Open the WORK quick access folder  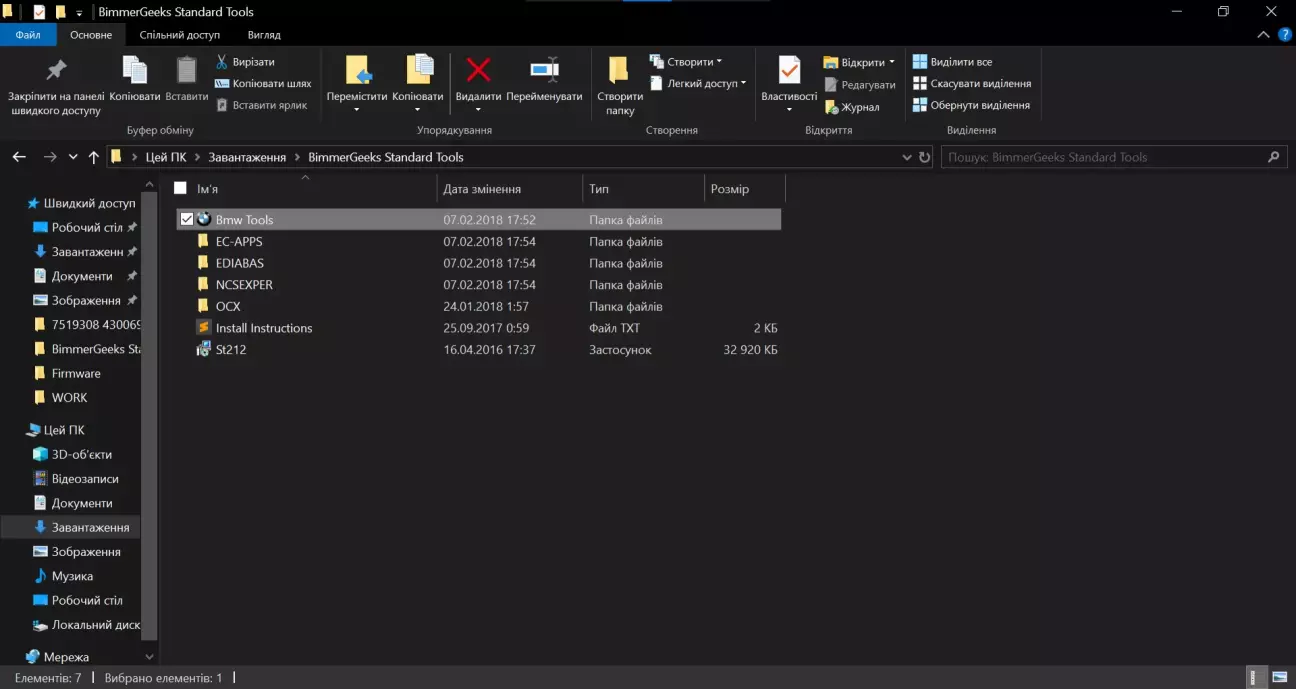point(69,397)
